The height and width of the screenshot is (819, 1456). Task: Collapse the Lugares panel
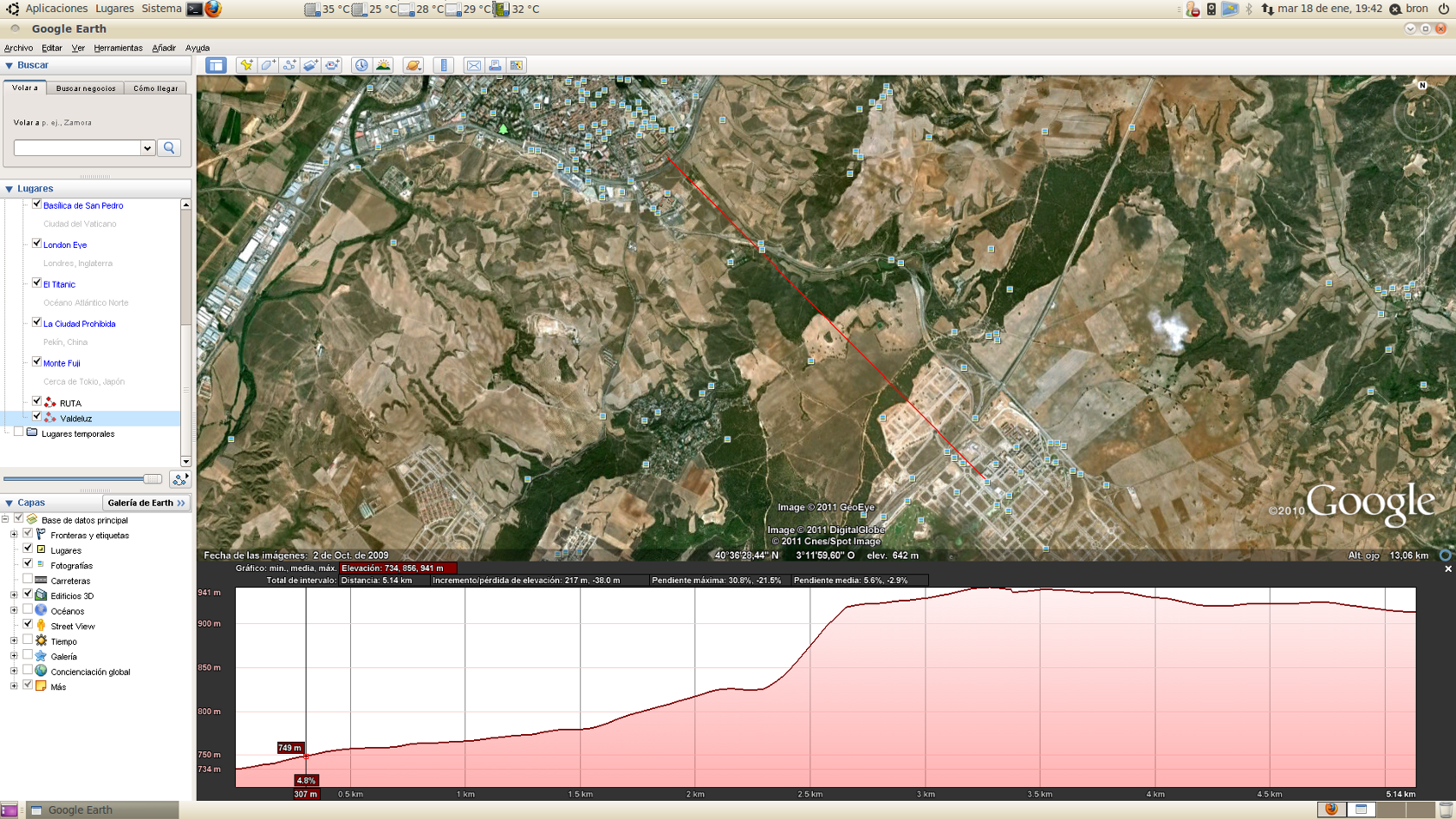tap(10, 189)
